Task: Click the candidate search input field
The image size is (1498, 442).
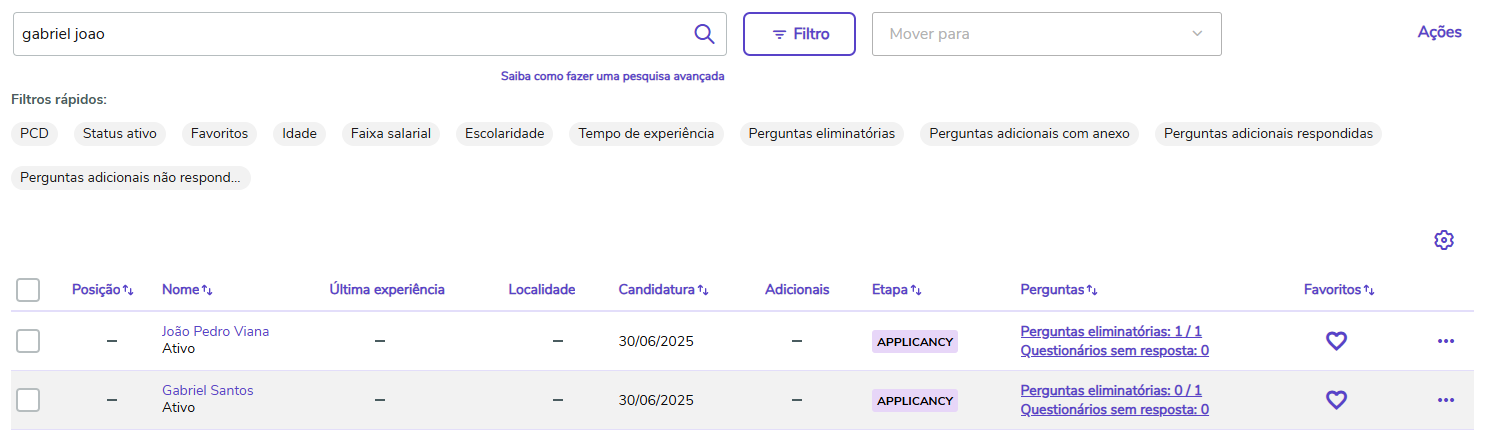Action: pyautogui.click(x=350, y=34)
